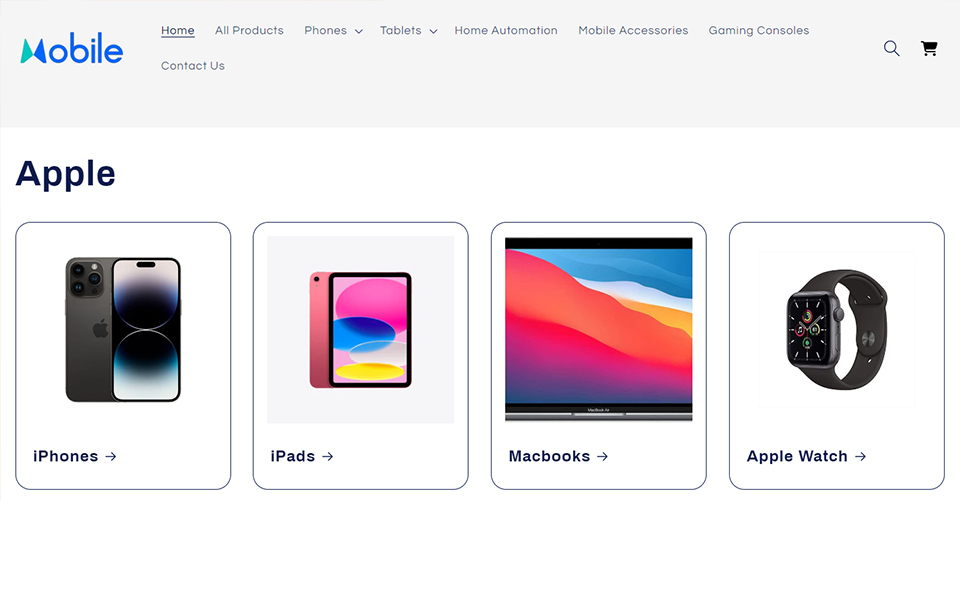
Task: Select the iPhone product image
Action: click(x=123, y=329)
